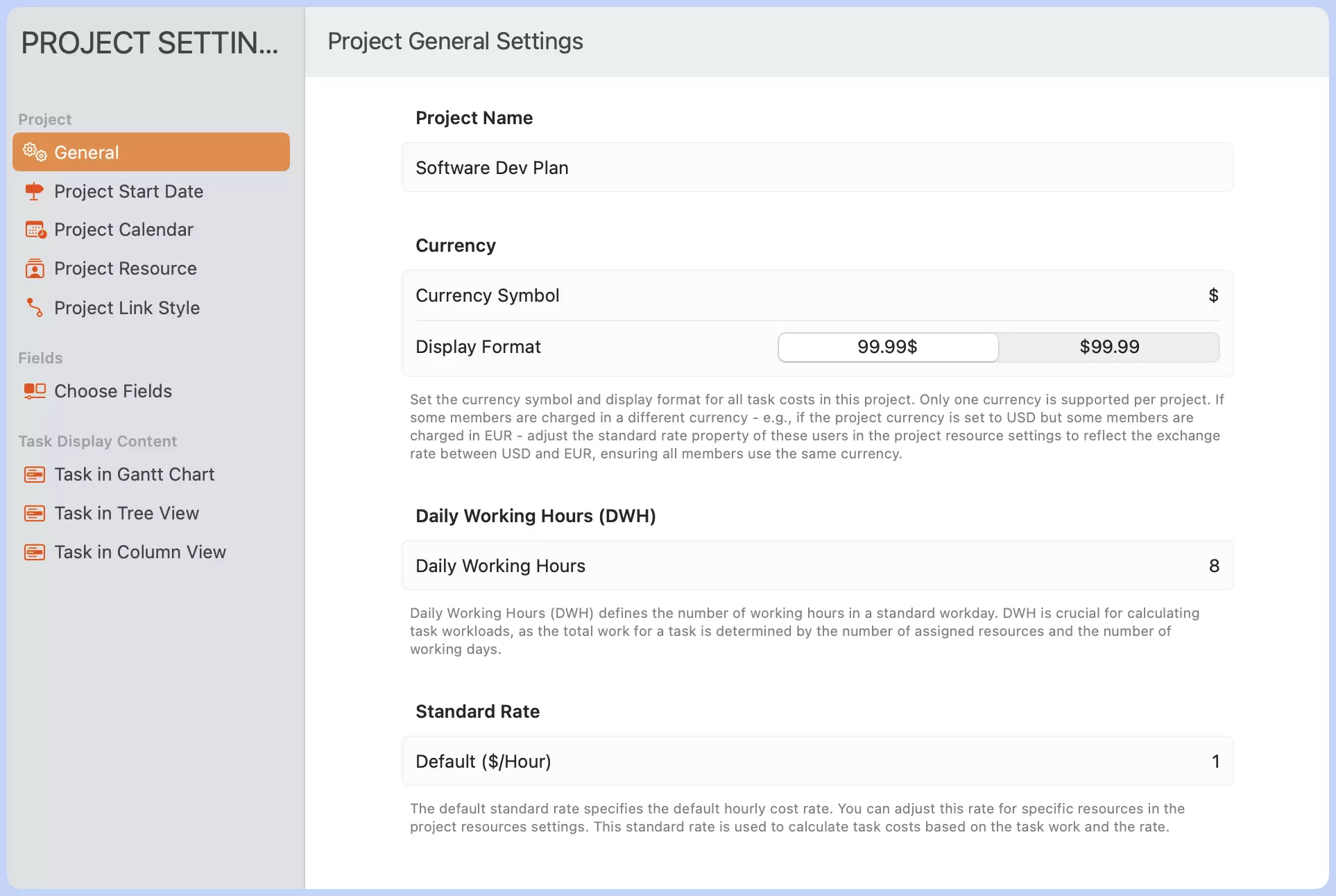1336x896 pixels.
Task: Adjust the Default ($/Hour) standard rate
Action: pos(1215,761)
